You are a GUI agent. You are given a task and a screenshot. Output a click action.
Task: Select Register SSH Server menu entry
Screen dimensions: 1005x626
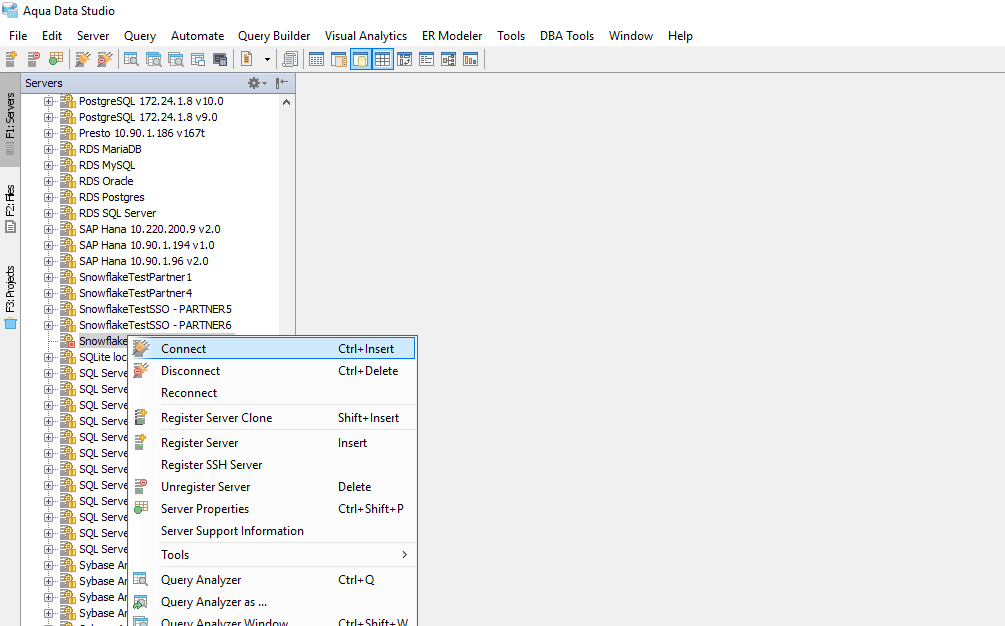(273, 465)
